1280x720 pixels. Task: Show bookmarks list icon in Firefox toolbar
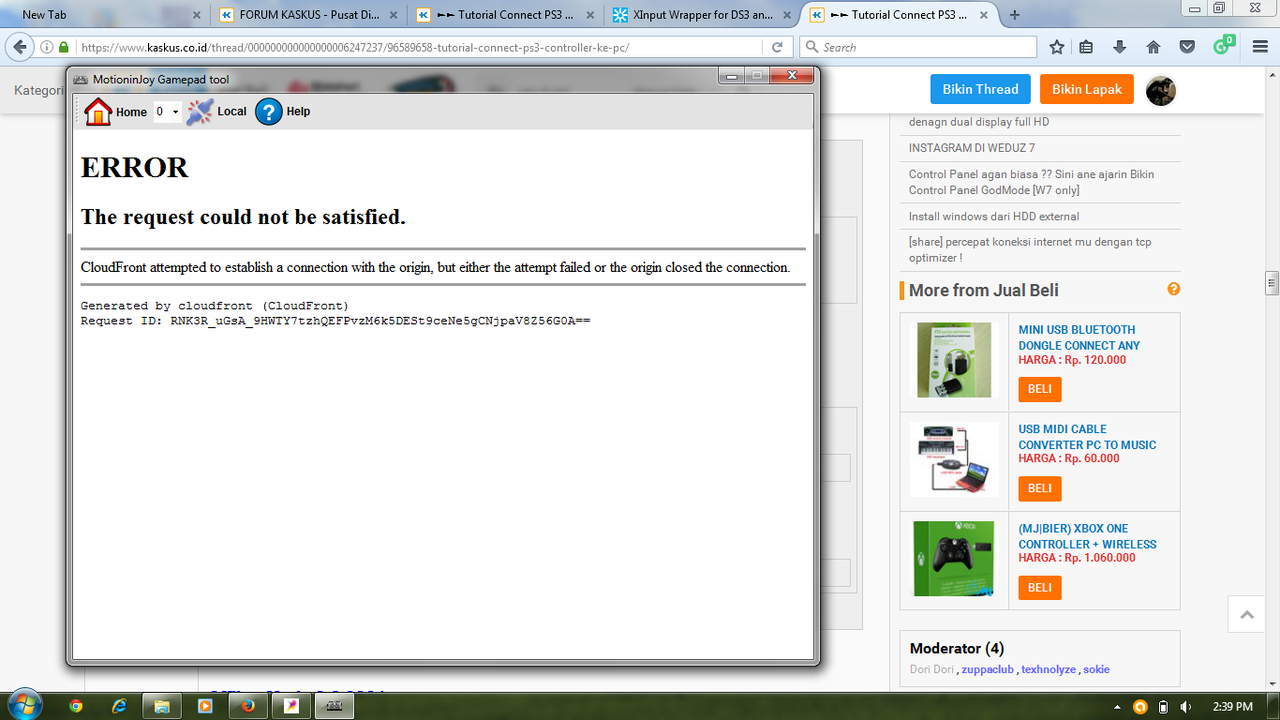coord(1086,47)
